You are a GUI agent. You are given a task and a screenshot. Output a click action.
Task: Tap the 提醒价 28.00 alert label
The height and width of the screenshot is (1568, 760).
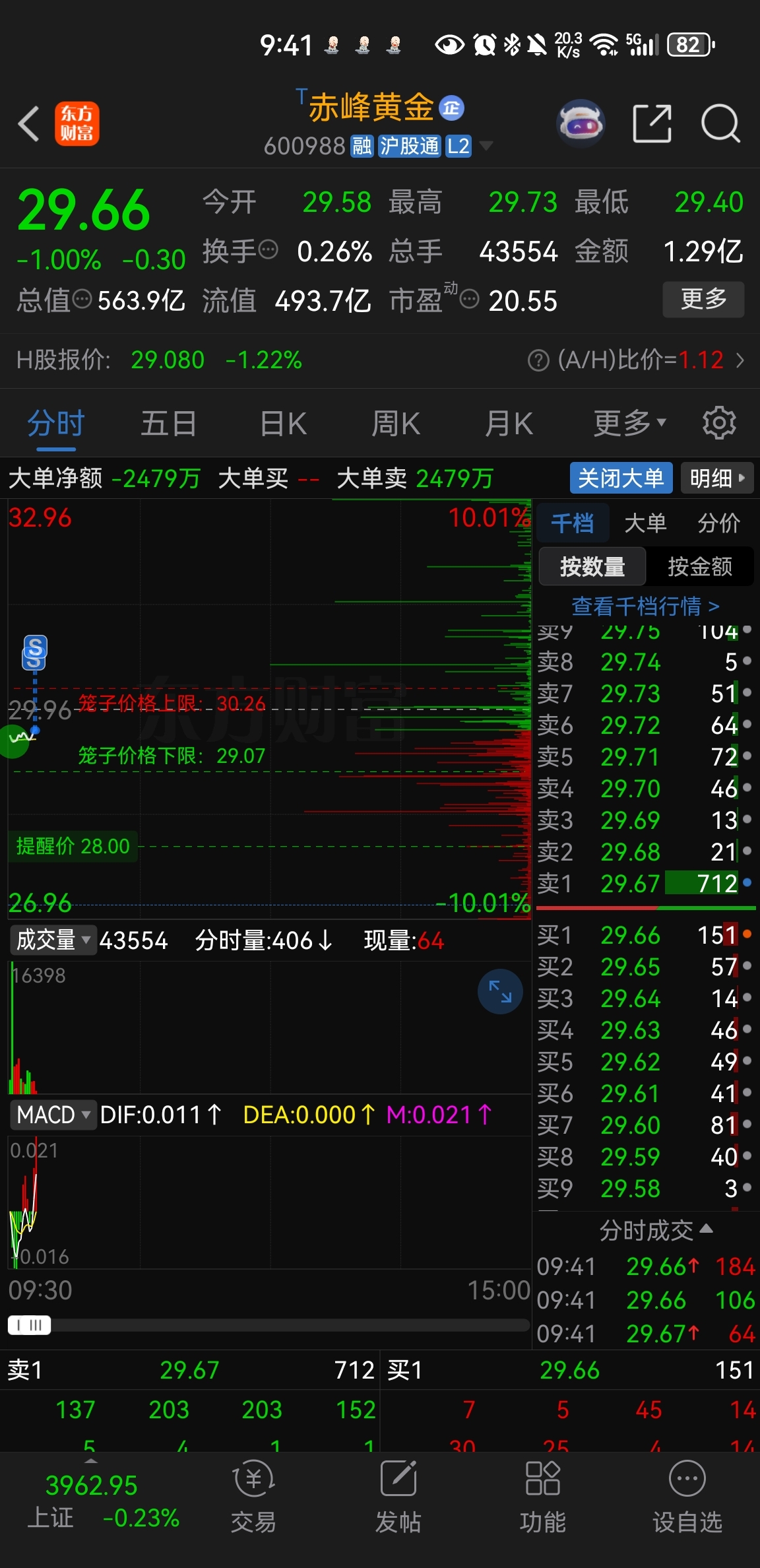pos(73,846)
